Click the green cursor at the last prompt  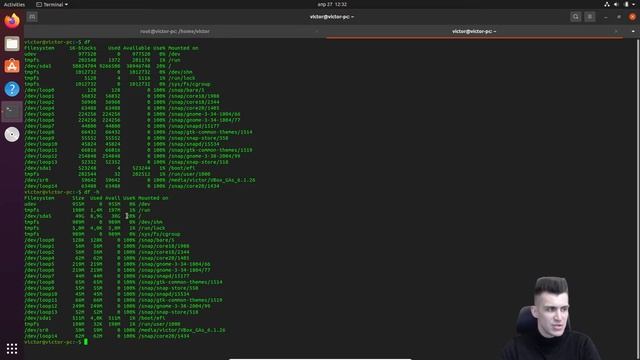tap(86, 342)
